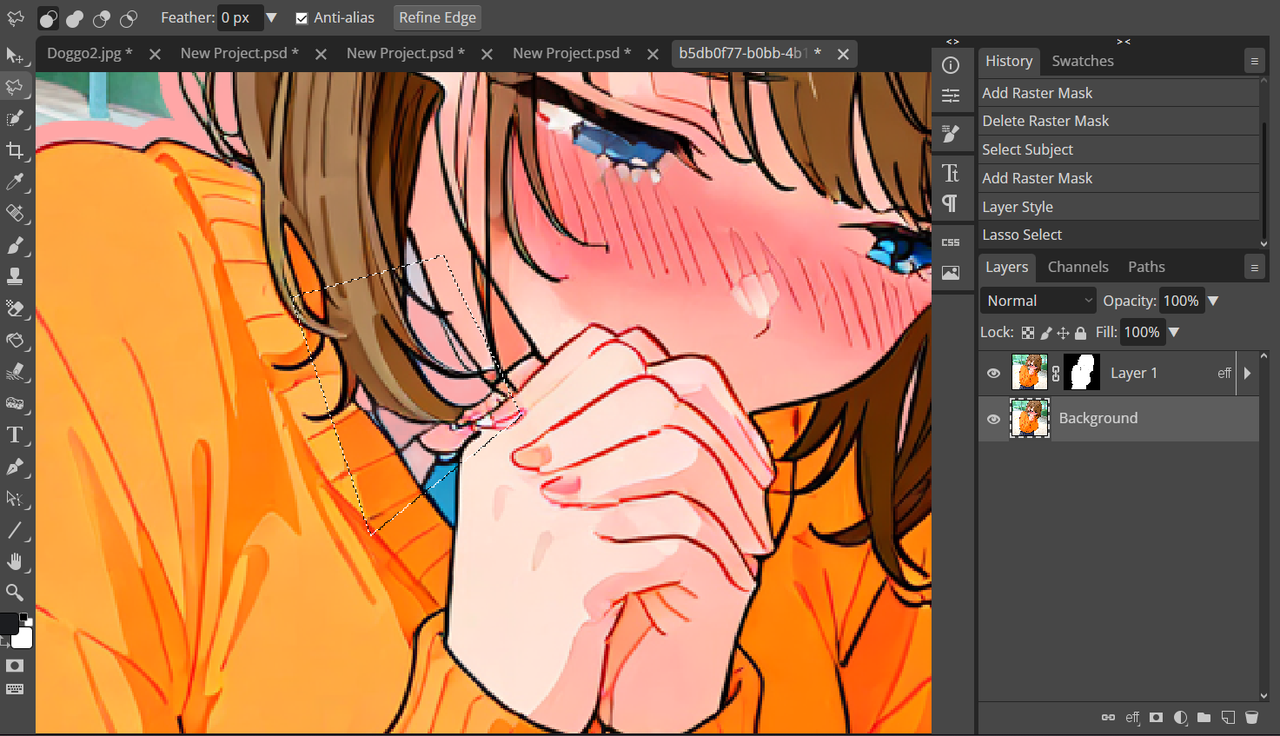The width and height of the screenshot is (1280, 736).
Task: Hide Layer 1 using its eye icon
Action: 993,373
